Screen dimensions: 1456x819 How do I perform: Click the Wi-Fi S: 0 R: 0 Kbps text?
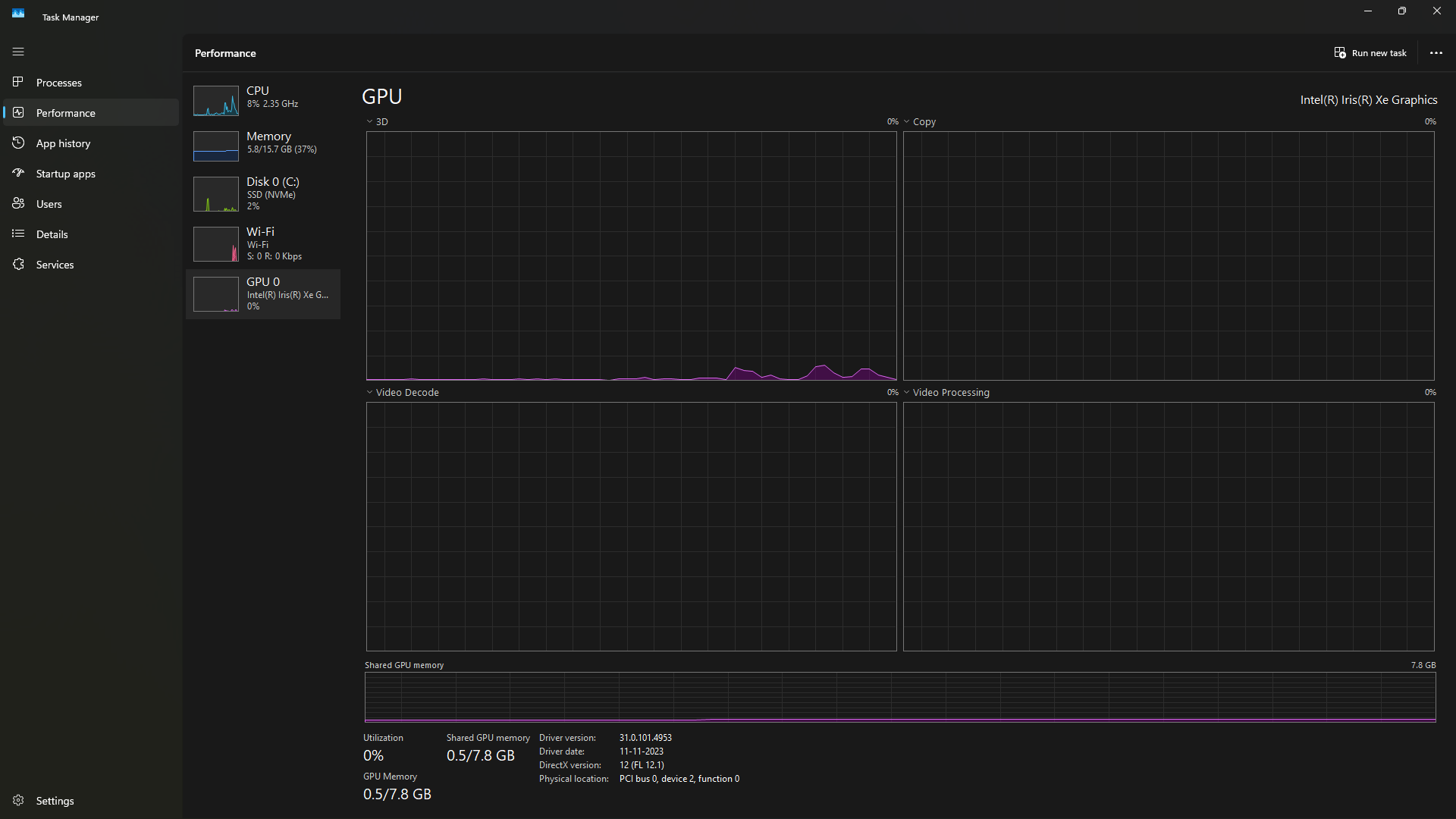274,256
